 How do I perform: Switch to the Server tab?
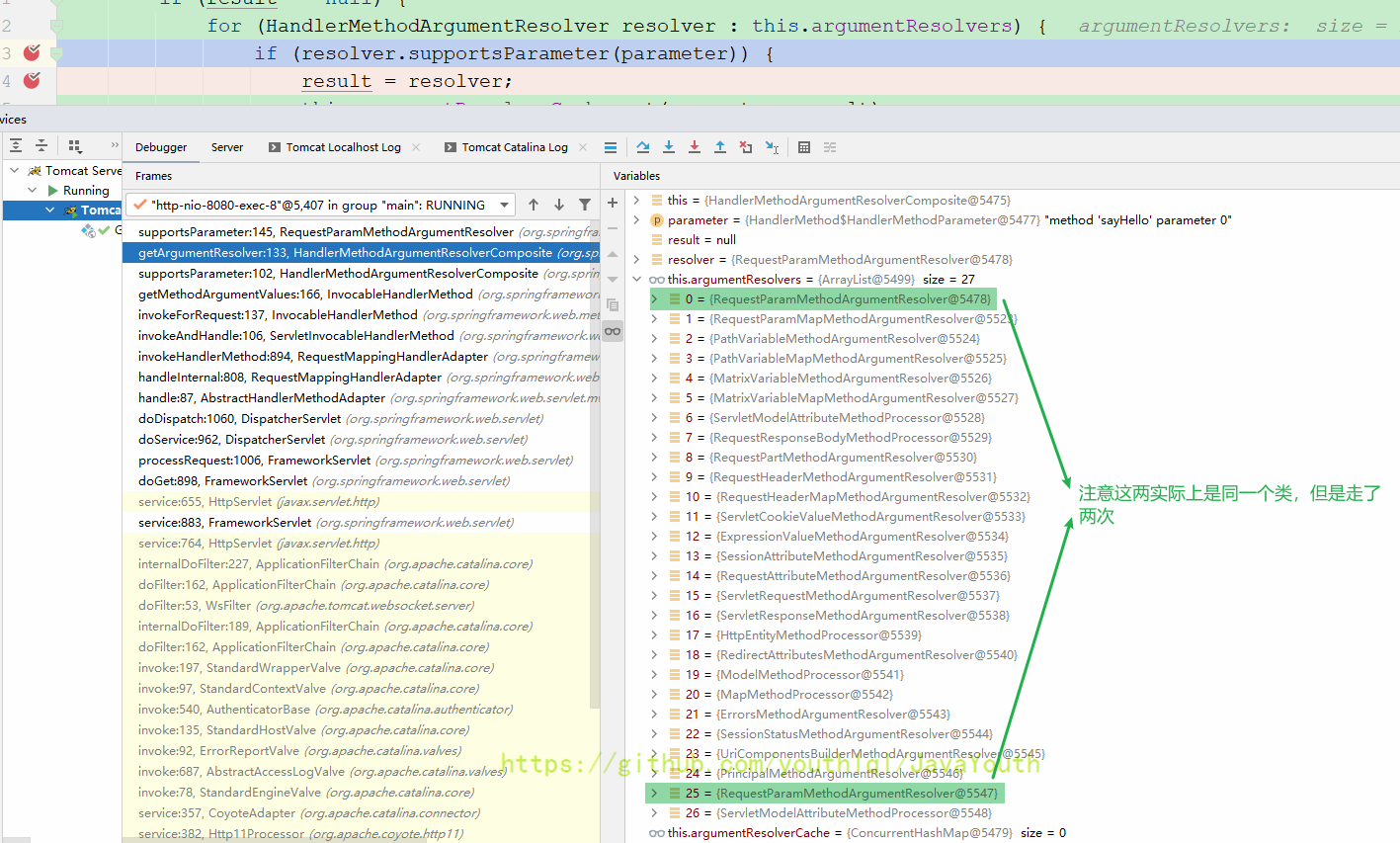226,147
